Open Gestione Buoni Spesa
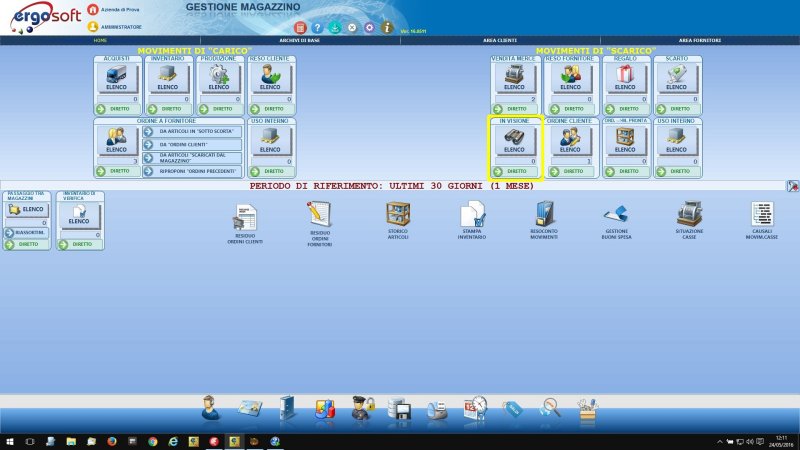This screenshot has width=800, height=450. (x=615, y=213)
